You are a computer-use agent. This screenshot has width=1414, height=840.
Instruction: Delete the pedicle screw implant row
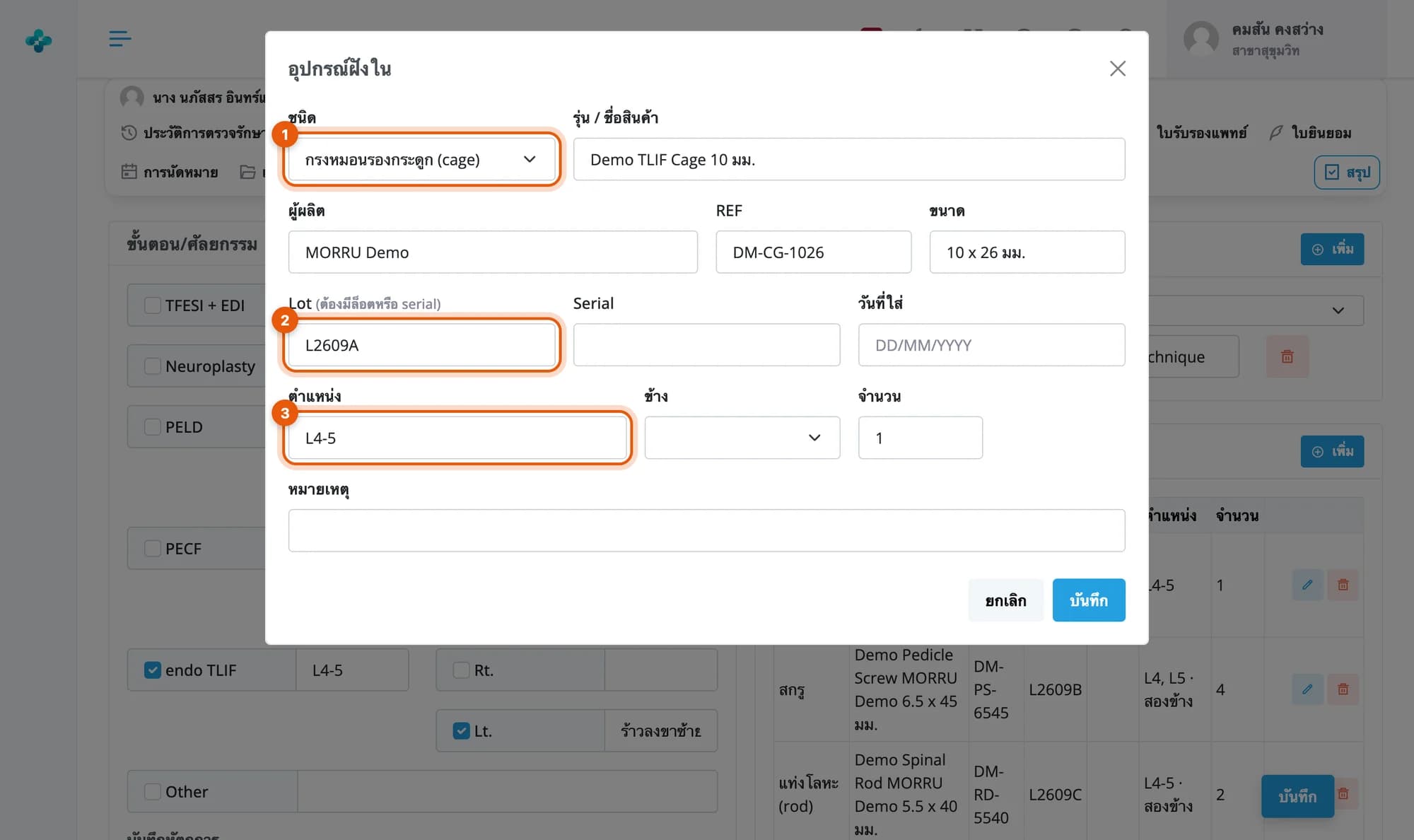[1343, 689]
